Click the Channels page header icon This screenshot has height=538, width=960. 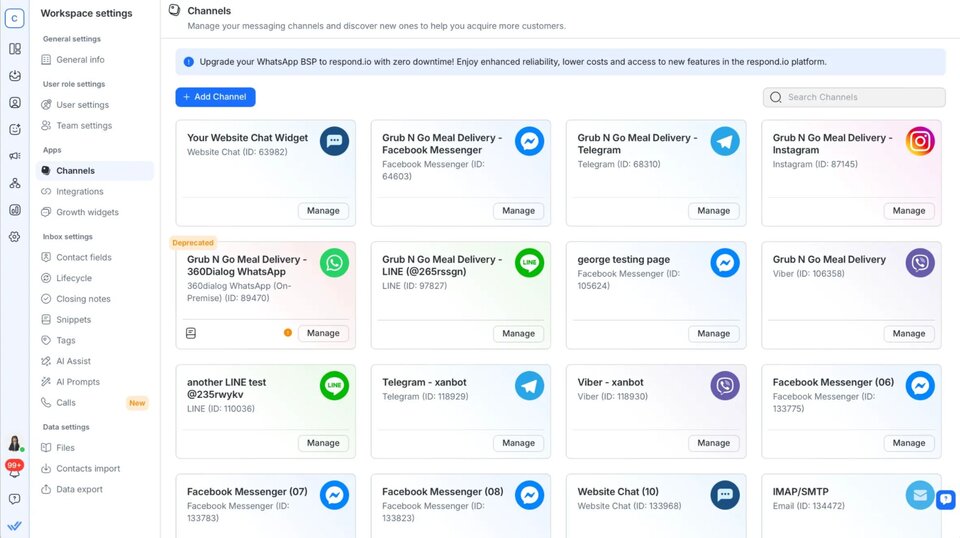[x=174, y=10]
